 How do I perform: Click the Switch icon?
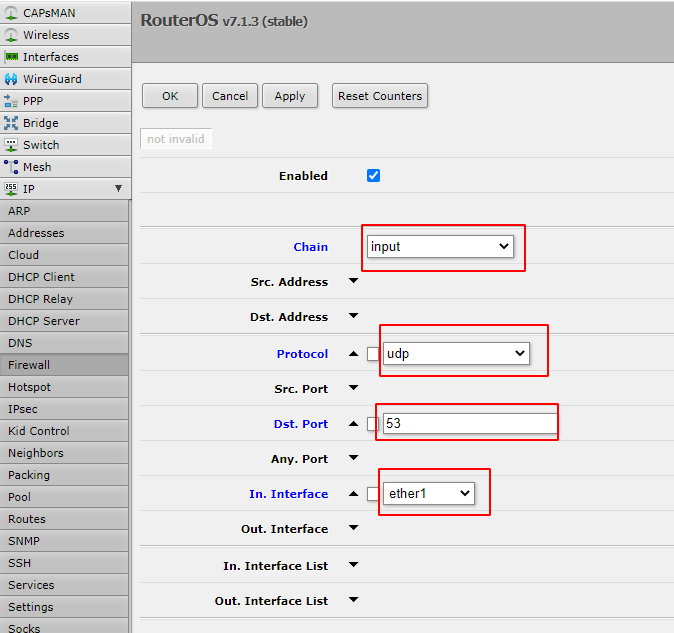tap(11, 145)
